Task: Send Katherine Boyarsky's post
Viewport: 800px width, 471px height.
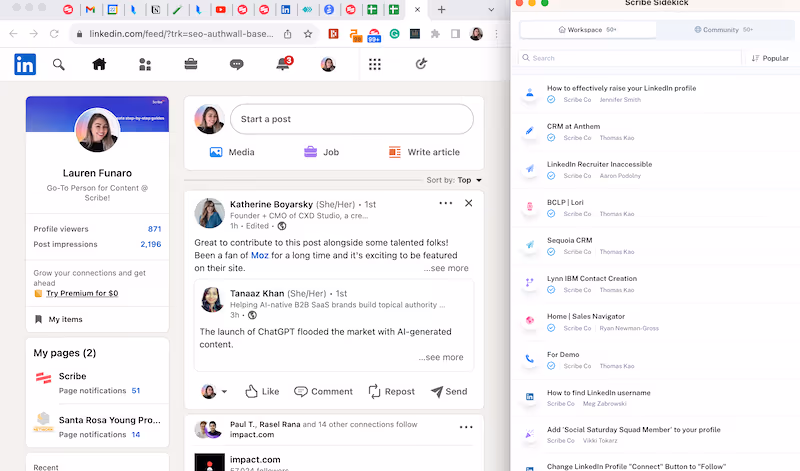Action: (449, 391)
